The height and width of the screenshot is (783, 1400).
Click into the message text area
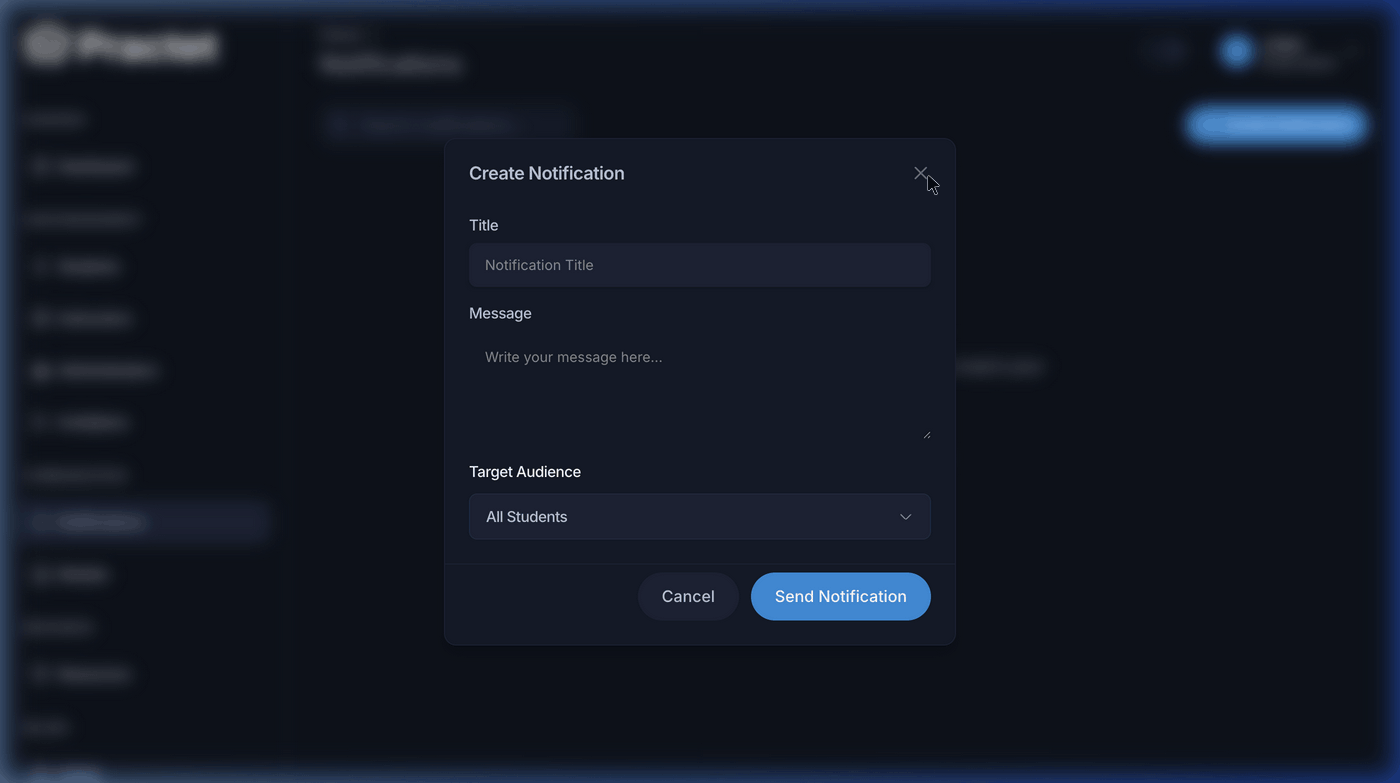(x=699, y=385)
